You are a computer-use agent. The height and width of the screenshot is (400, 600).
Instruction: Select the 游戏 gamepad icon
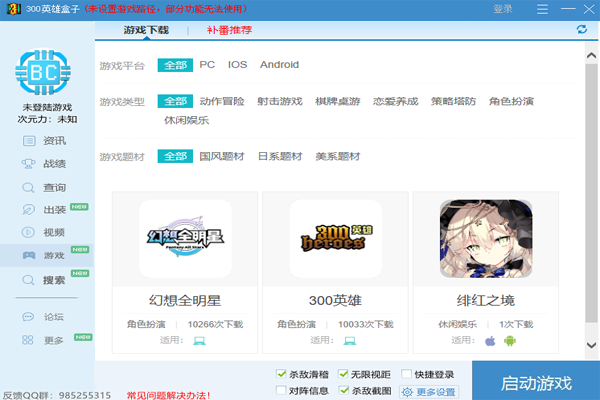click(x=29, y=255)
